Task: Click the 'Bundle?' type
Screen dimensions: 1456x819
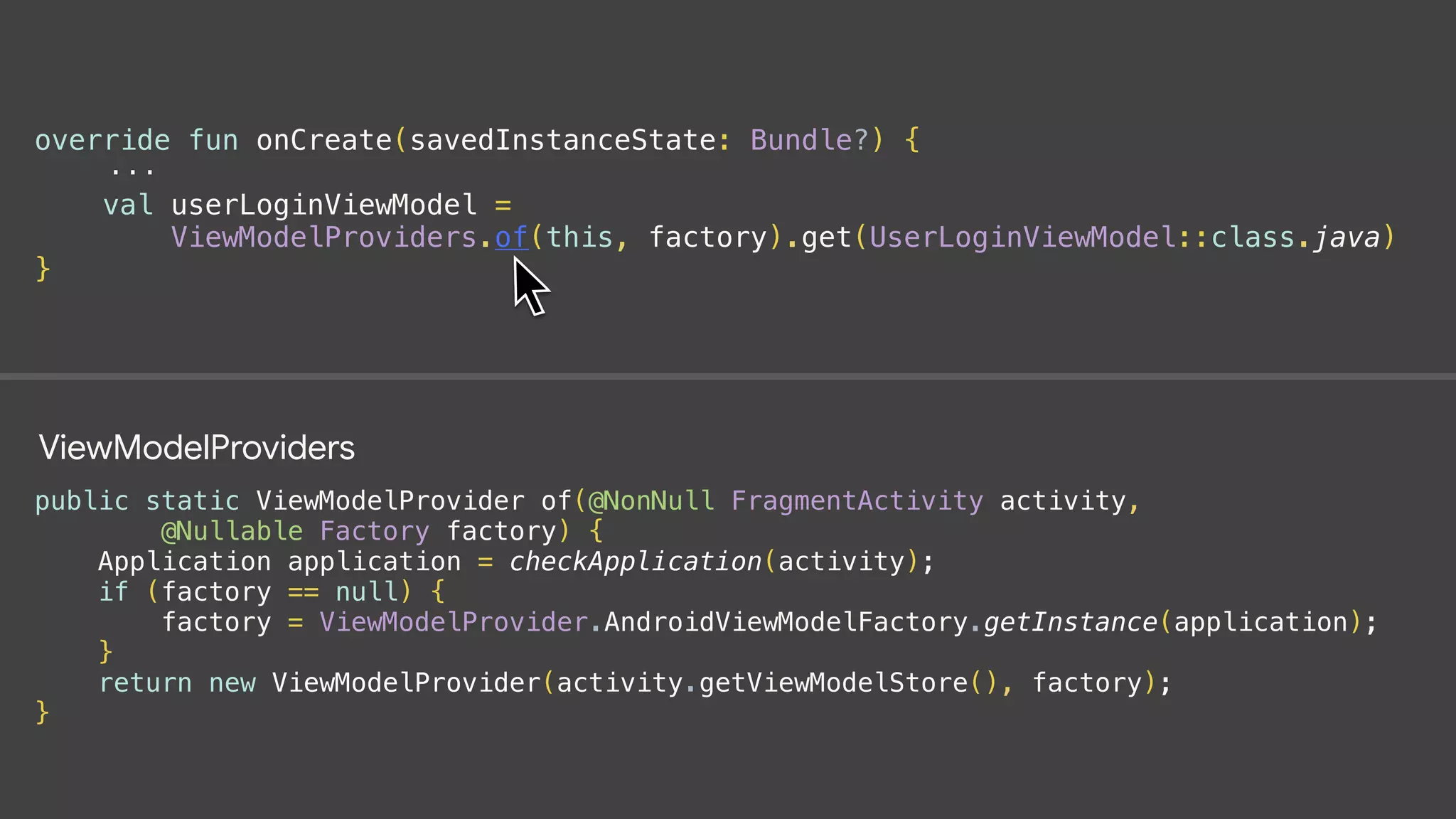Action: tap(810, 140)
